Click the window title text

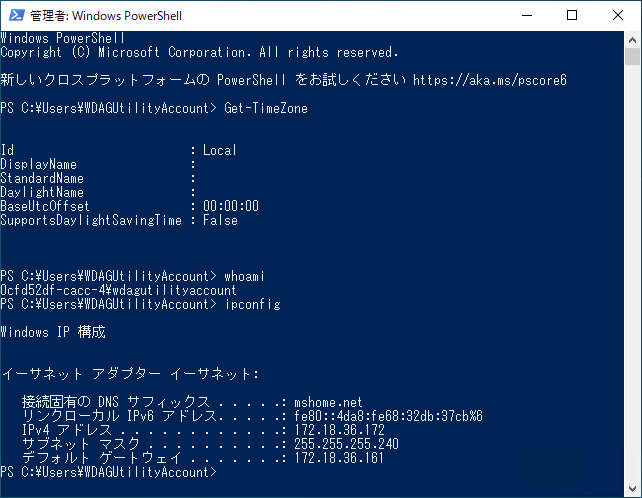106,16
